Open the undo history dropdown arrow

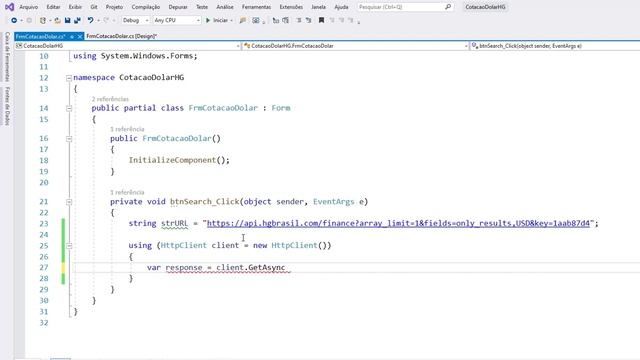pyautogui.click(x=98, y=20)
